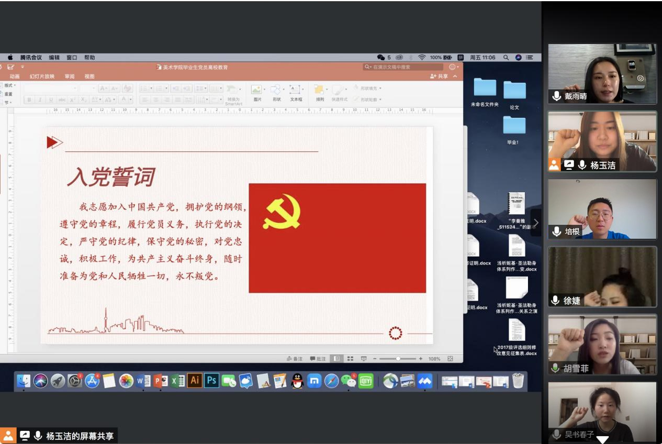Open the 帮助 menu in menu bar

click(x=90, y=57)
